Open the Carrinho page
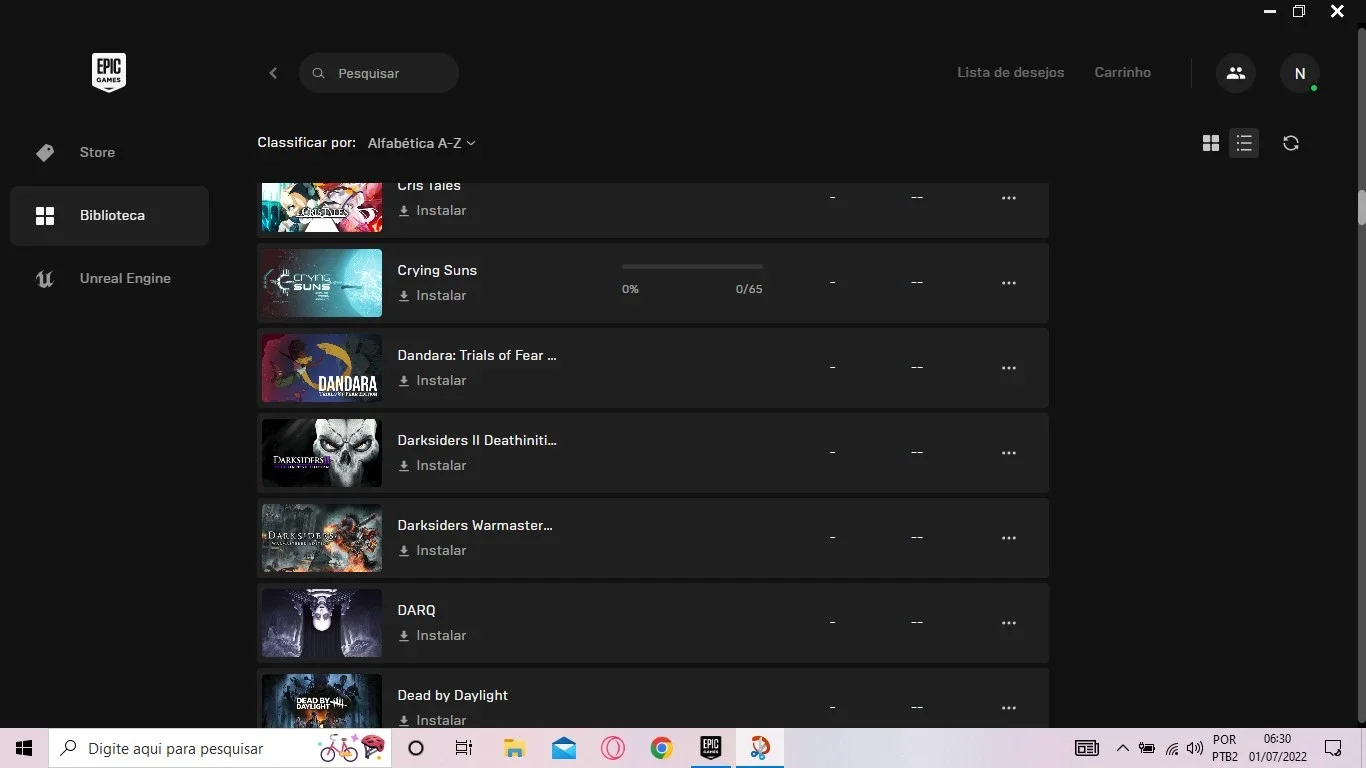This screenshot has height=768, width=1366. (1122, 72)
